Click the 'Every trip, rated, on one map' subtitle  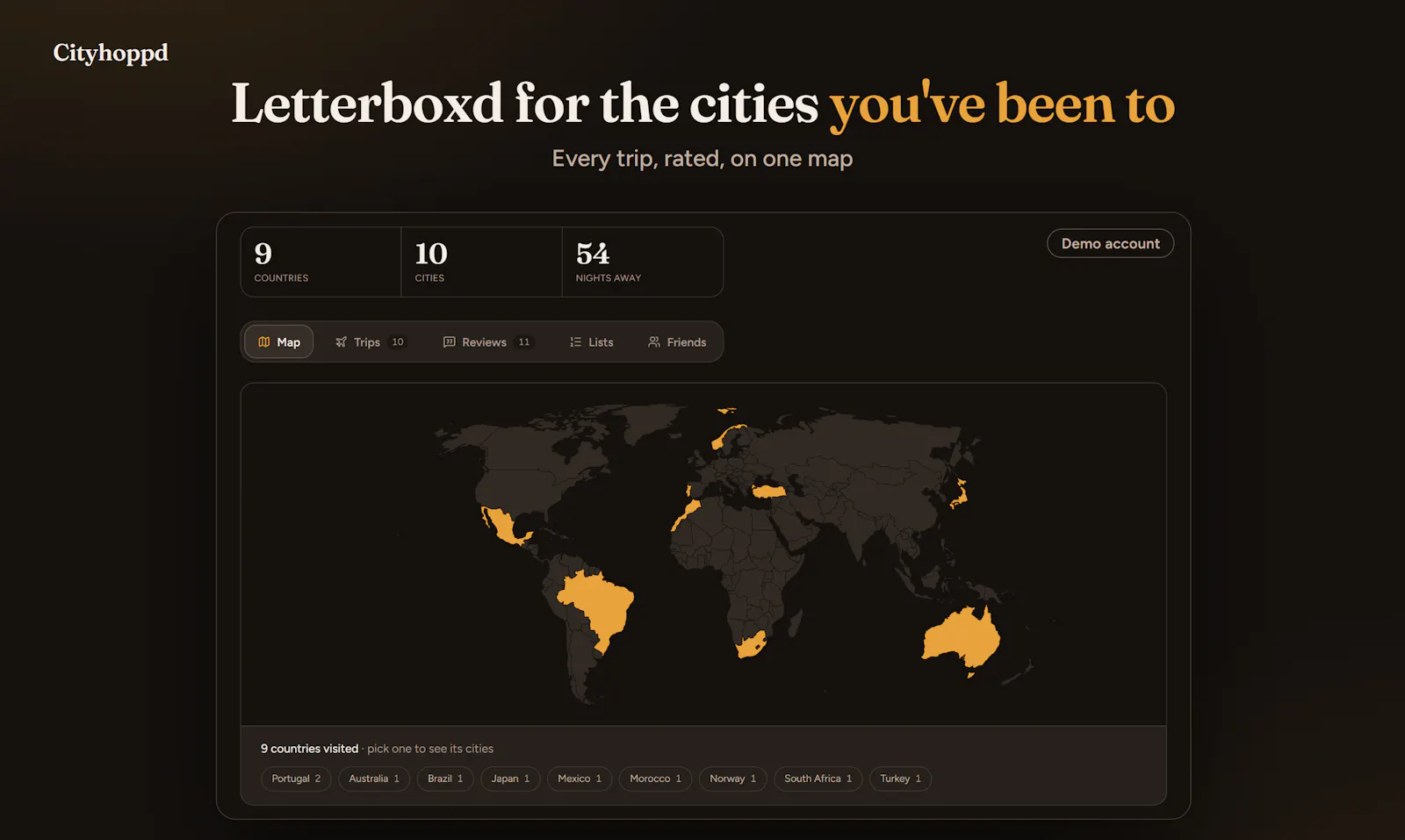pyautogui.click(x=702, y=159)
